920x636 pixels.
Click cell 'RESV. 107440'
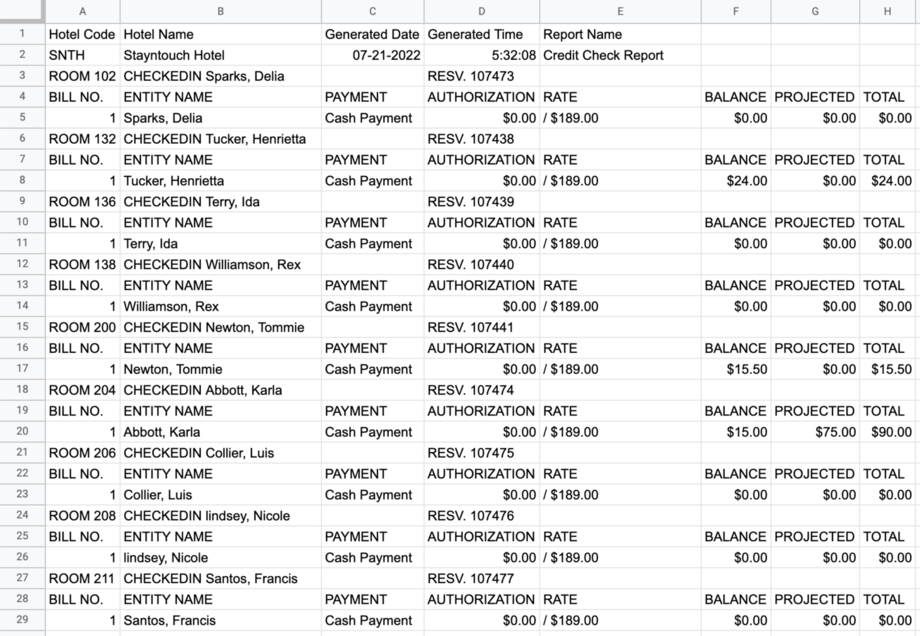482,265
